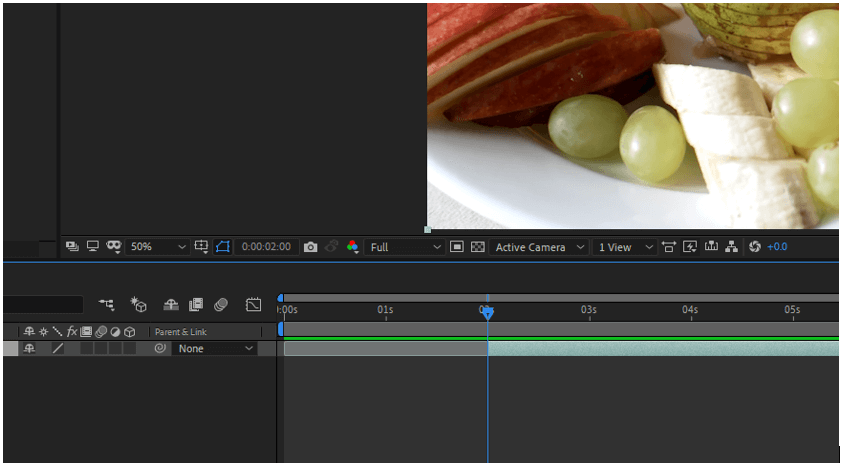
Task: Click the Quality column header icon
Action: [57, 332]
